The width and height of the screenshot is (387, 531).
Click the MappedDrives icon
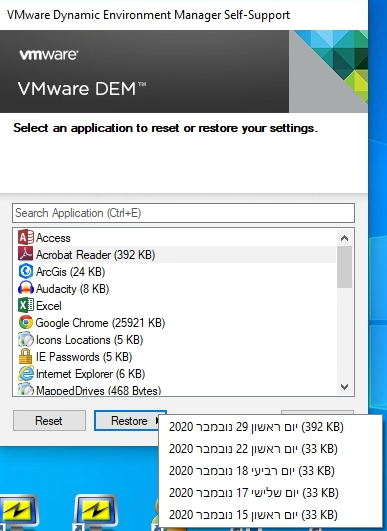tap(26, 389)
